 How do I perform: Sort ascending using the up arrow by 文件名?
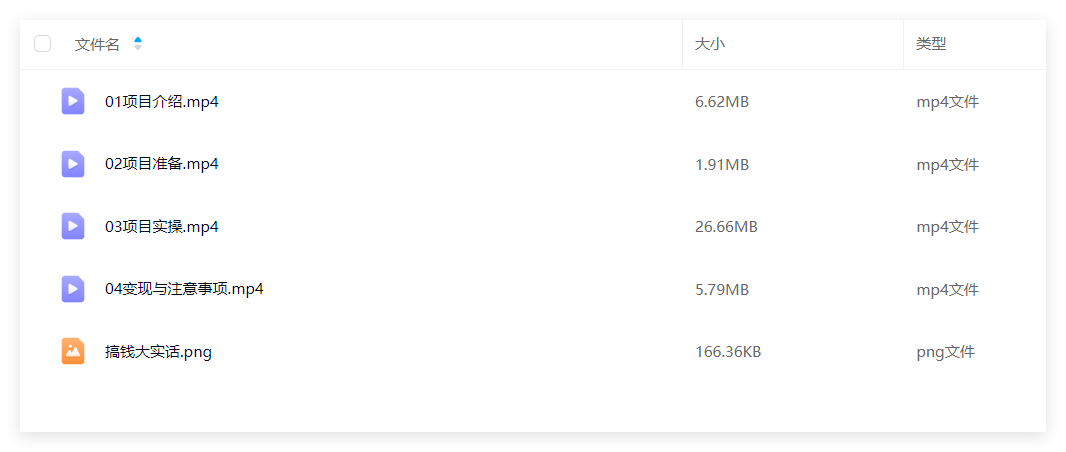click(138, 40)
